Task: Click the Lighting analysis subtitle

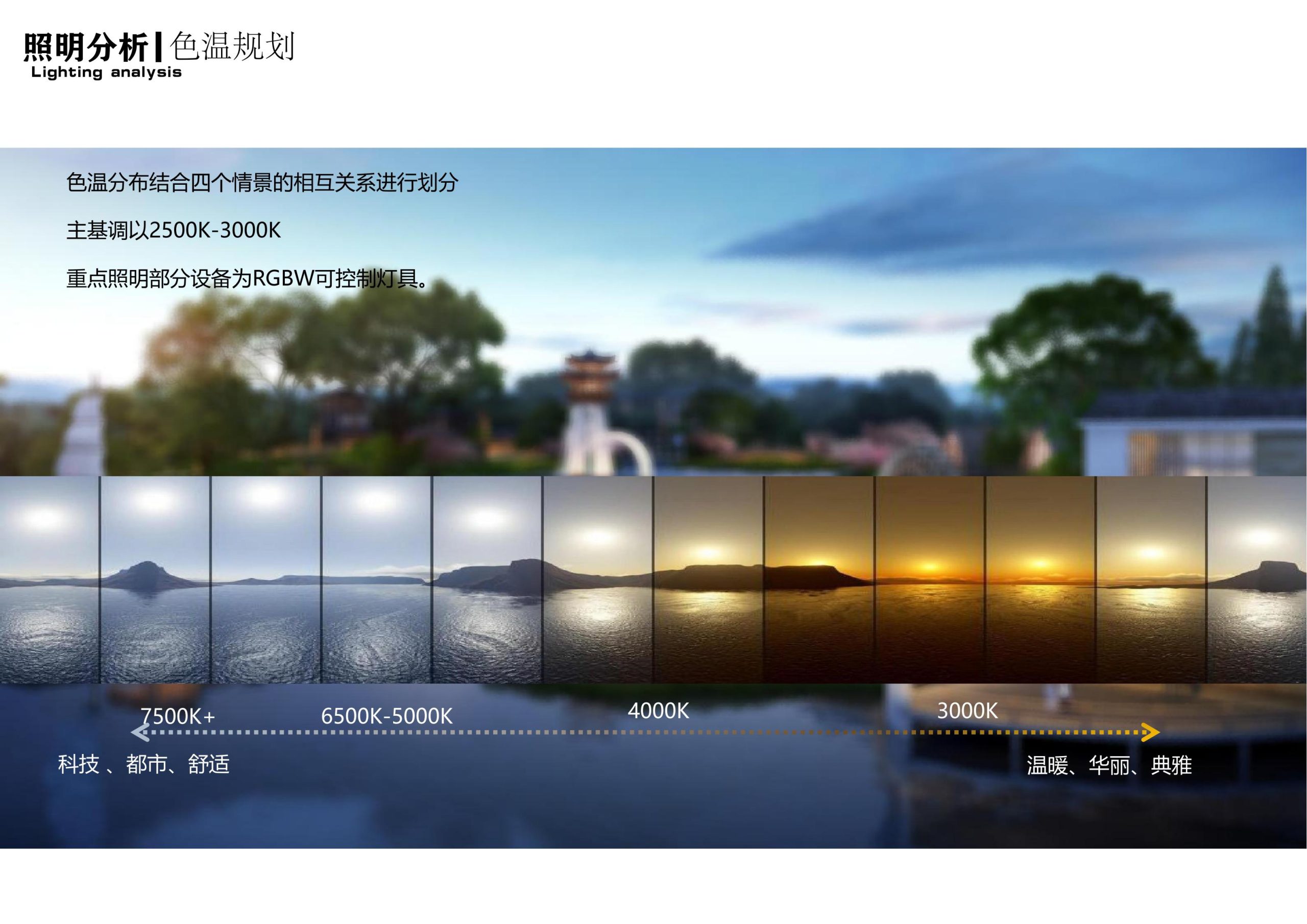Action: pyautogui.click(x=106, y=74)
